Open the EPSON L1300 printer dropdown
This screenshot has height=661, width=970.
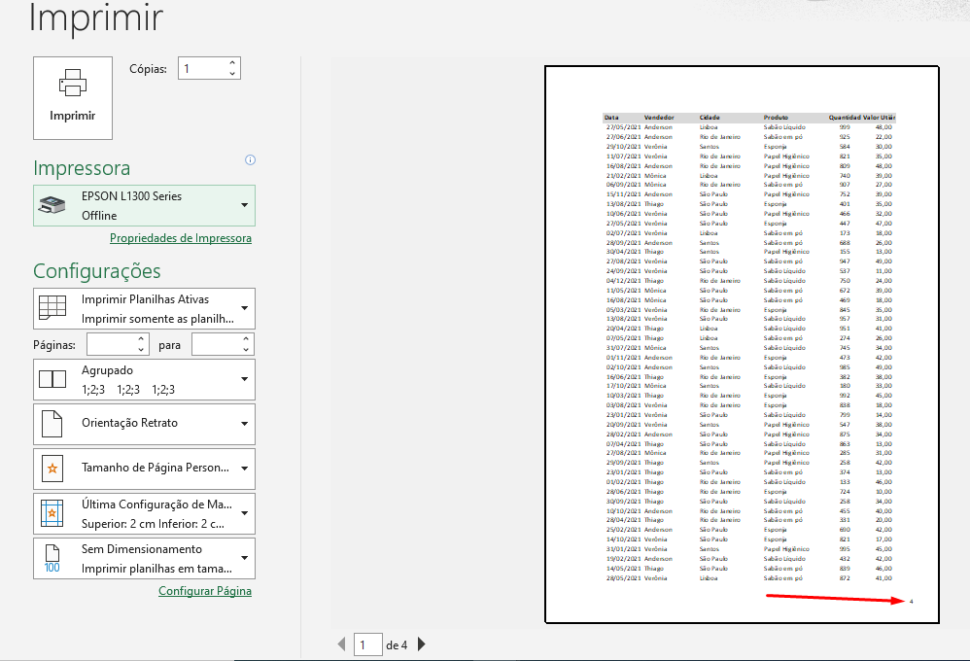pyautogui.click(x=243, y=205)
